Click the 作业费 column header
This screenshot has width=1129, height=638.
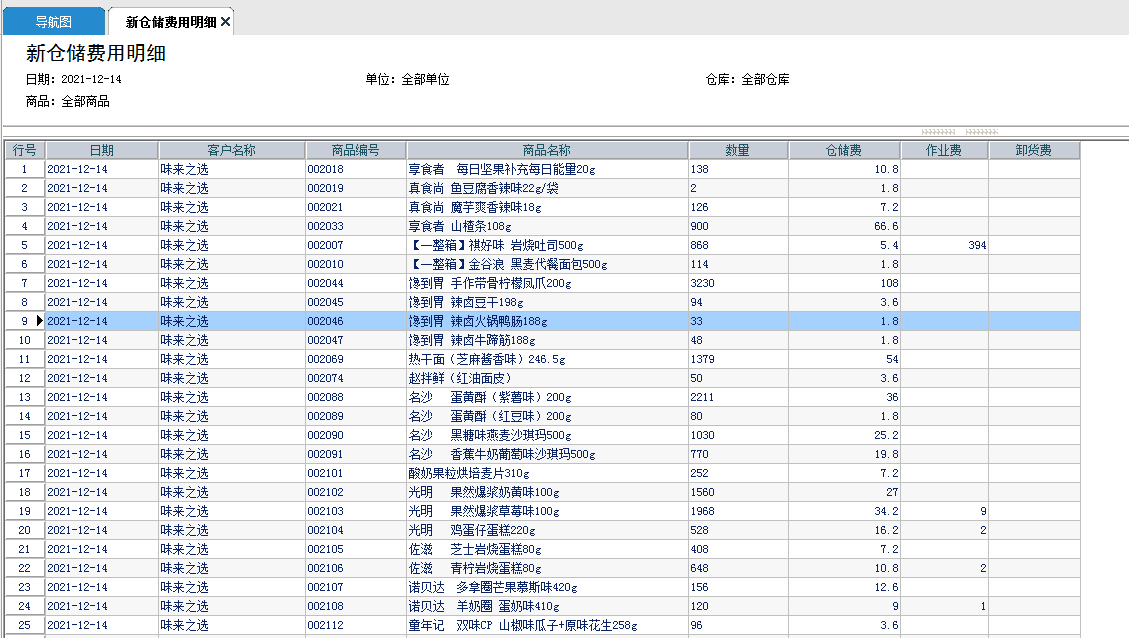(944, 150)
